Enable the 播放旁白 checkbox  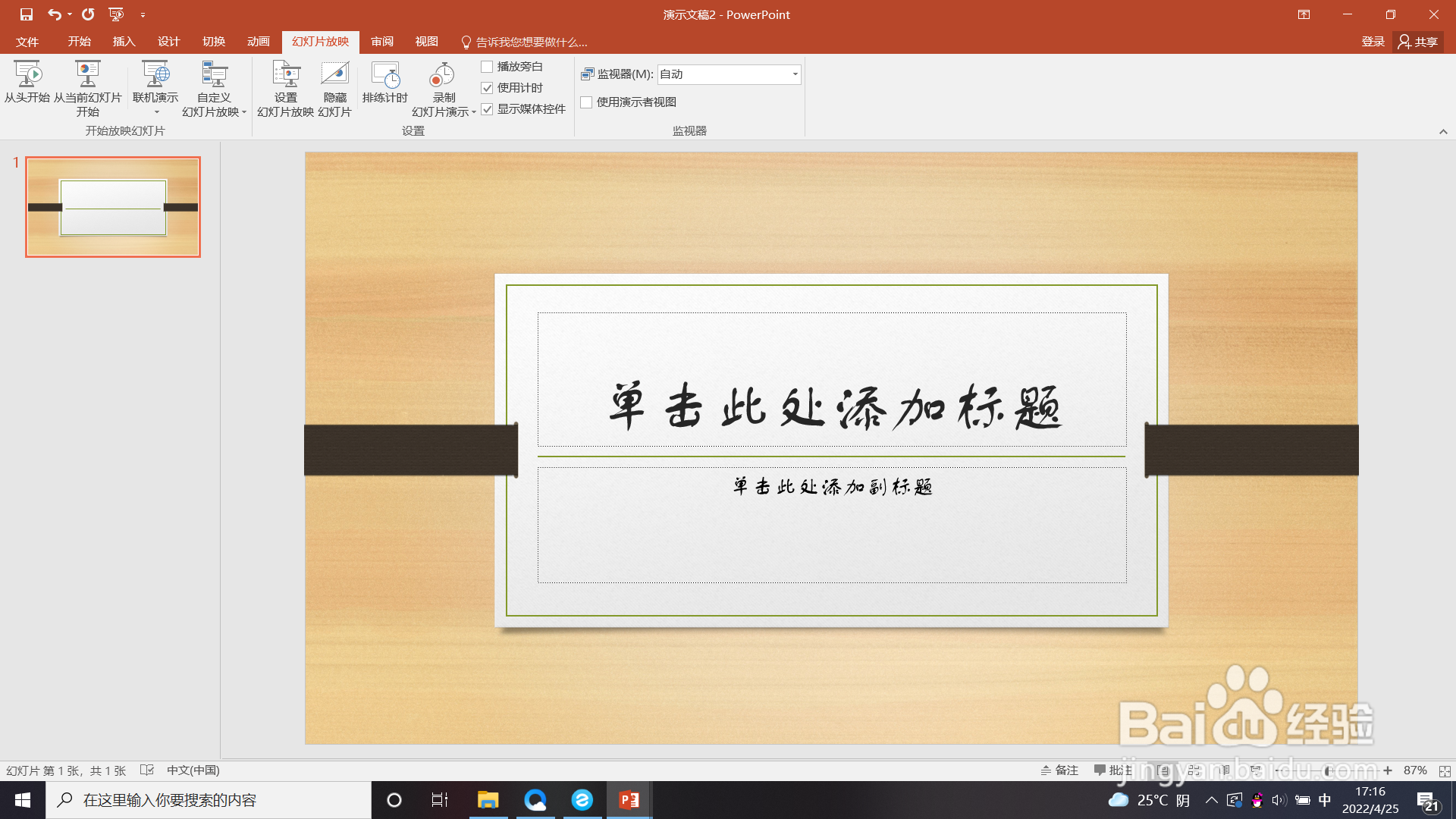tap(488, 67)
